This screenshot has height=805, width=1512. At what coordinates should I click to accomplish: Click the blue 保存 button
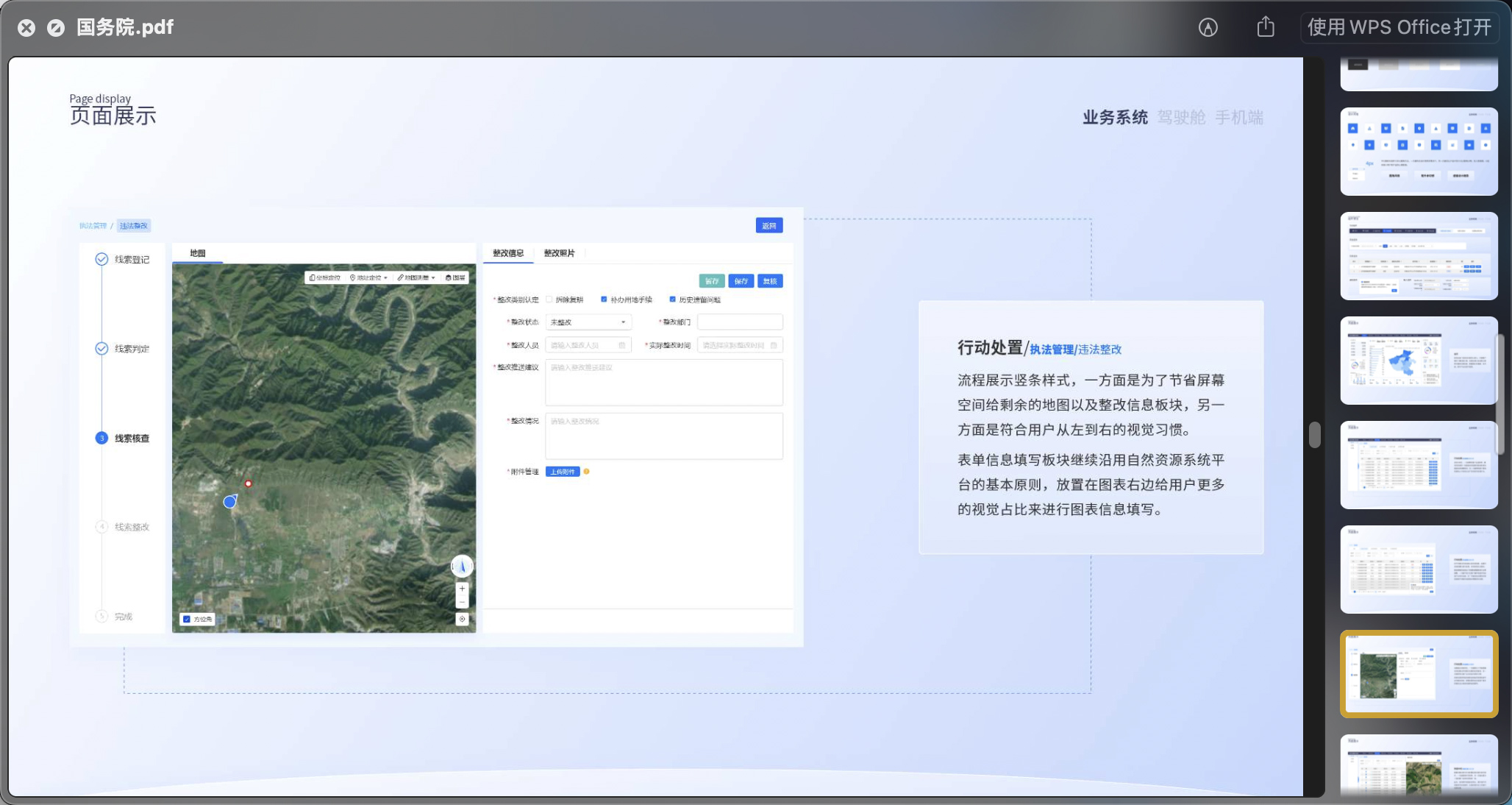pyautogui.click(x=741, y=281)
